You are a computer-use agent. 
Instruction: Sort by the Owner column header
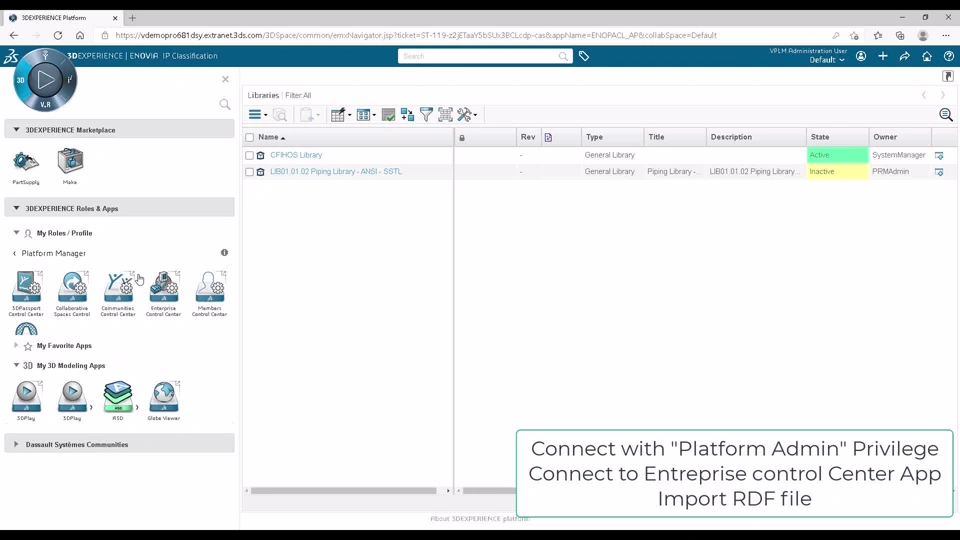[885, 137]
